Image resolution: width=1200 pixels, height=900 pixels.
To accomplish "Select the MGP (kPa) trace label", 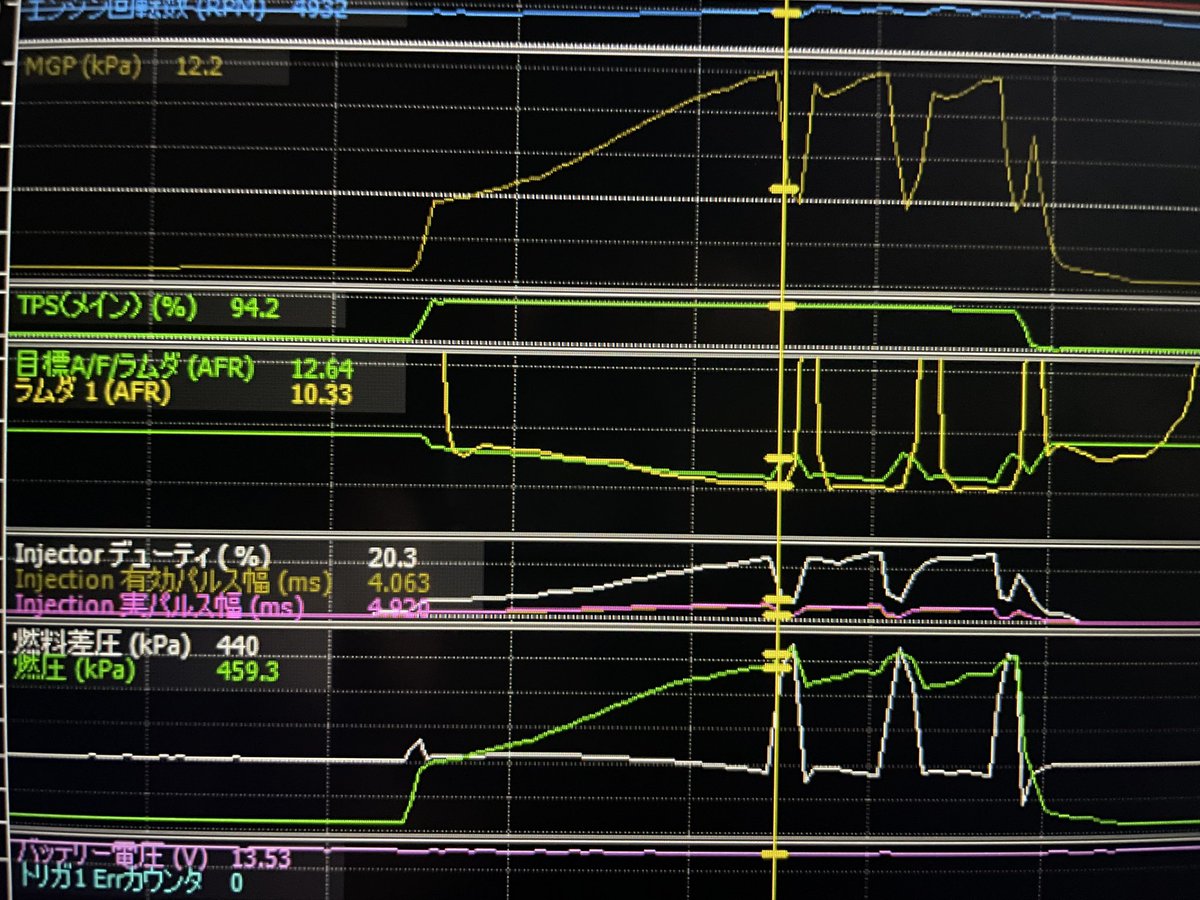I will (81, 68).
